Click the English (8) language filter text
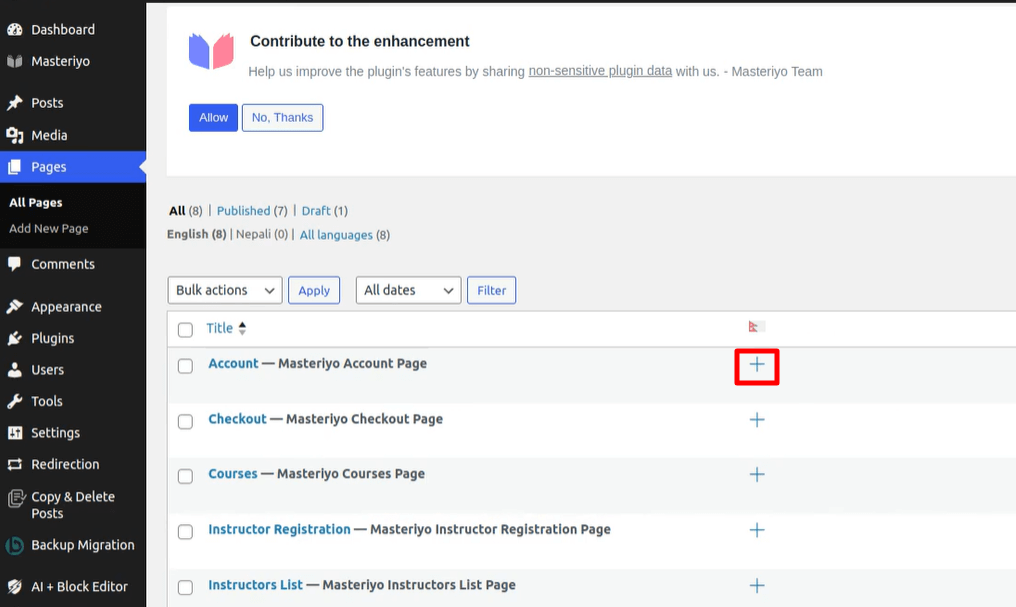 pyautogui.click(x=196, y=234)
